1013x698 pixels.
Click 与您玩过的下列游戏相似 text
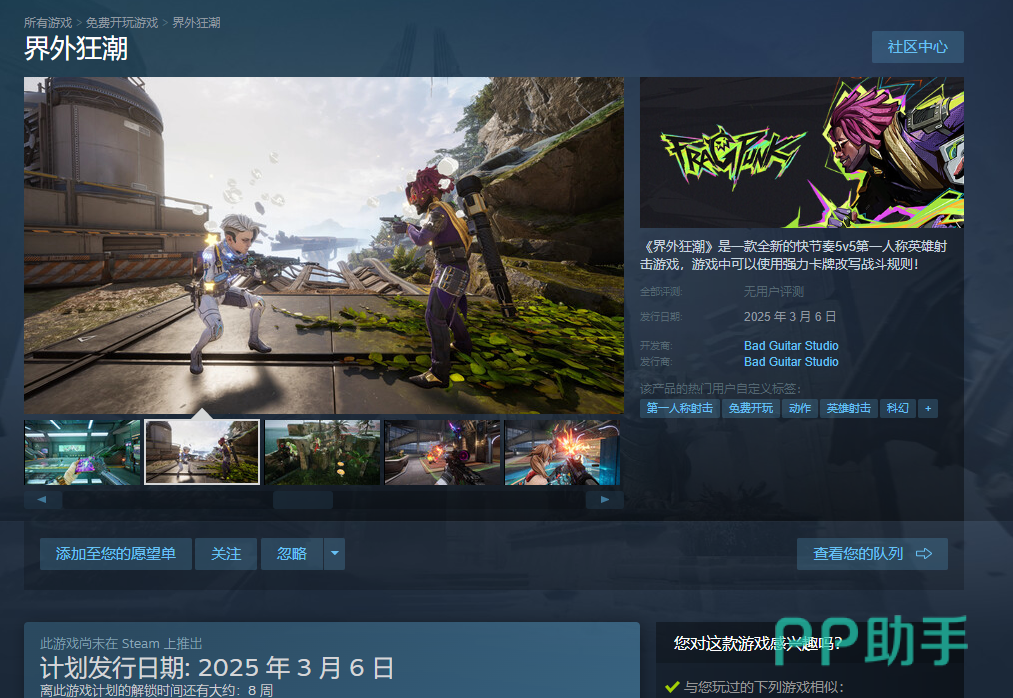[x=764, y=687]
